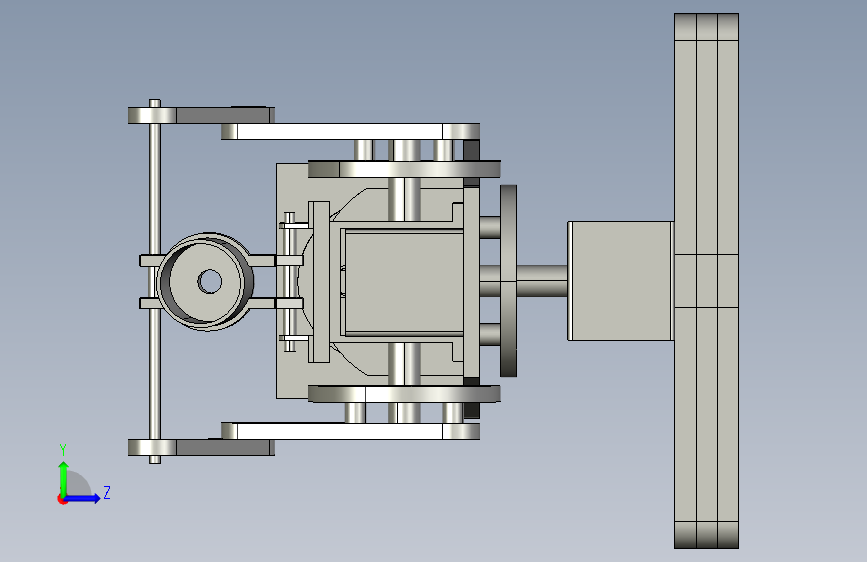Select the upper dark gray link bar

point(225,115)
